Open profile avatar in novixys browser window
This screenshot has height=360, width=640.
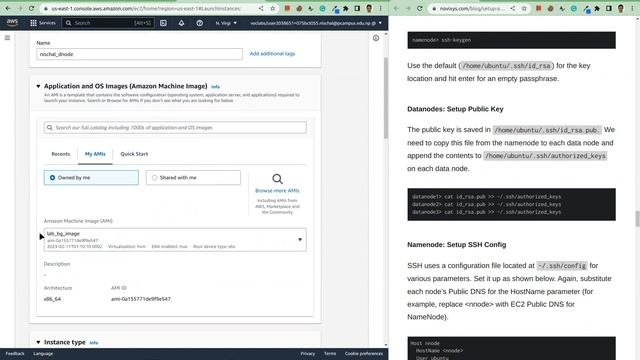coord(620,8)
